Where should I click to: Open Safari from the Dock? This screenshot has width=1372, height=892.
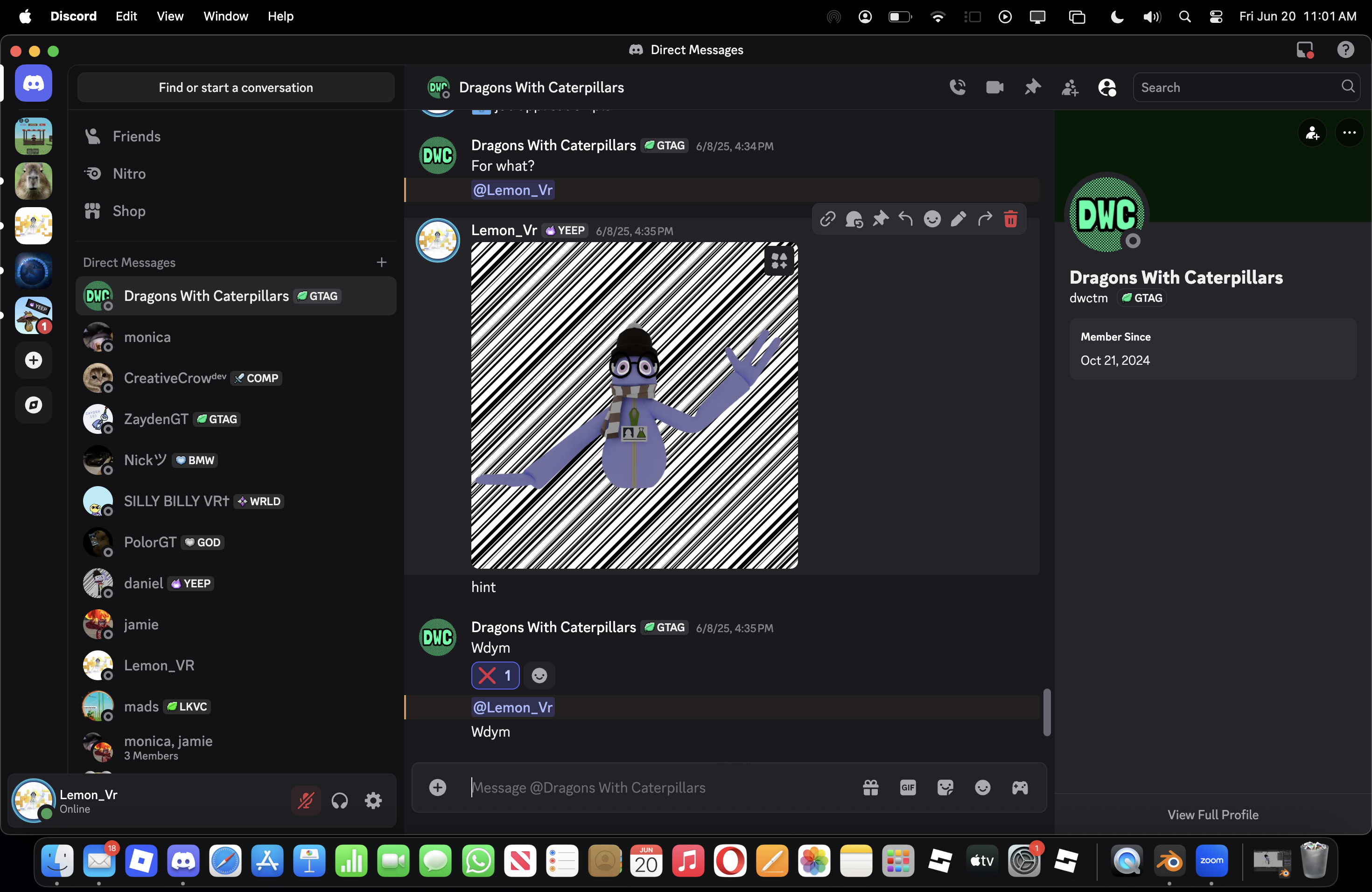point(225,861)
